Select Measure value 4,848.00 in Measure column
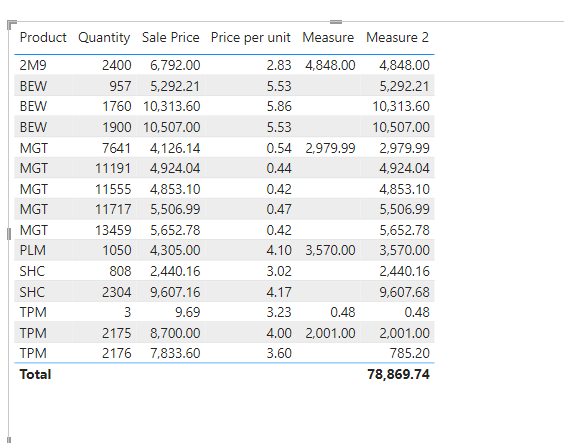564x443 pixels. [x=330, y=65]
